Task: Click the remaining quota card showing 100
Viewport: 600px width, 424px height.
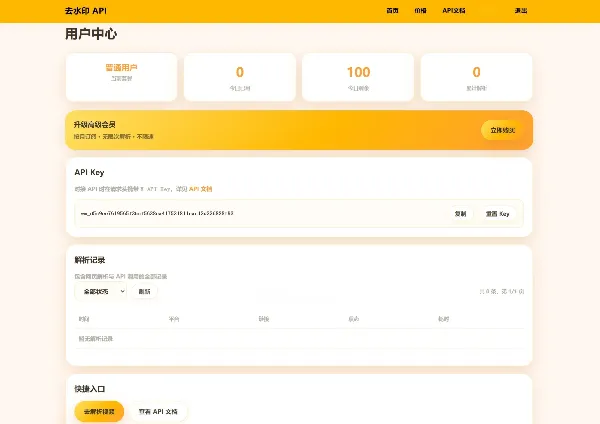Action: point(358,77)
